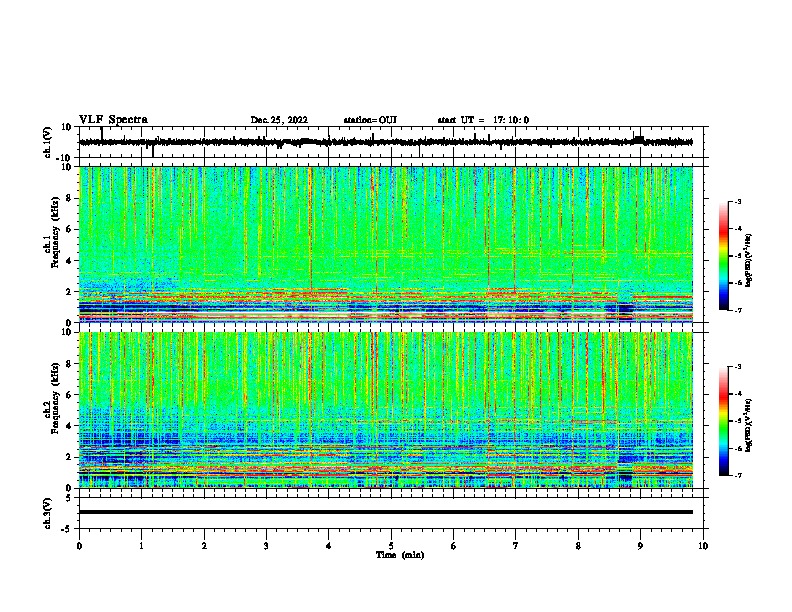The height and width of the screenshot is (612, 792).
Task: Click the ch.2 color scale "log(PSD)" unit label
Action: coord(749,425)
